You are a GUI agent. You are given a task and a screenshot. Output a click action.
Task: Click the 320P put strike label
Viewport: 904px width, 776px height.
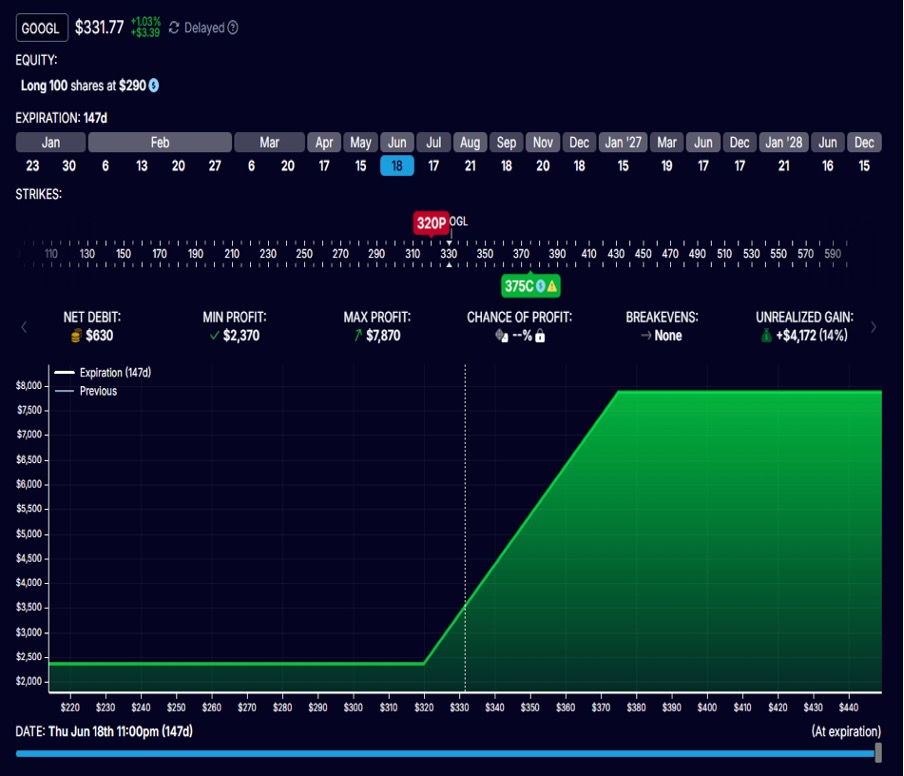431,223
